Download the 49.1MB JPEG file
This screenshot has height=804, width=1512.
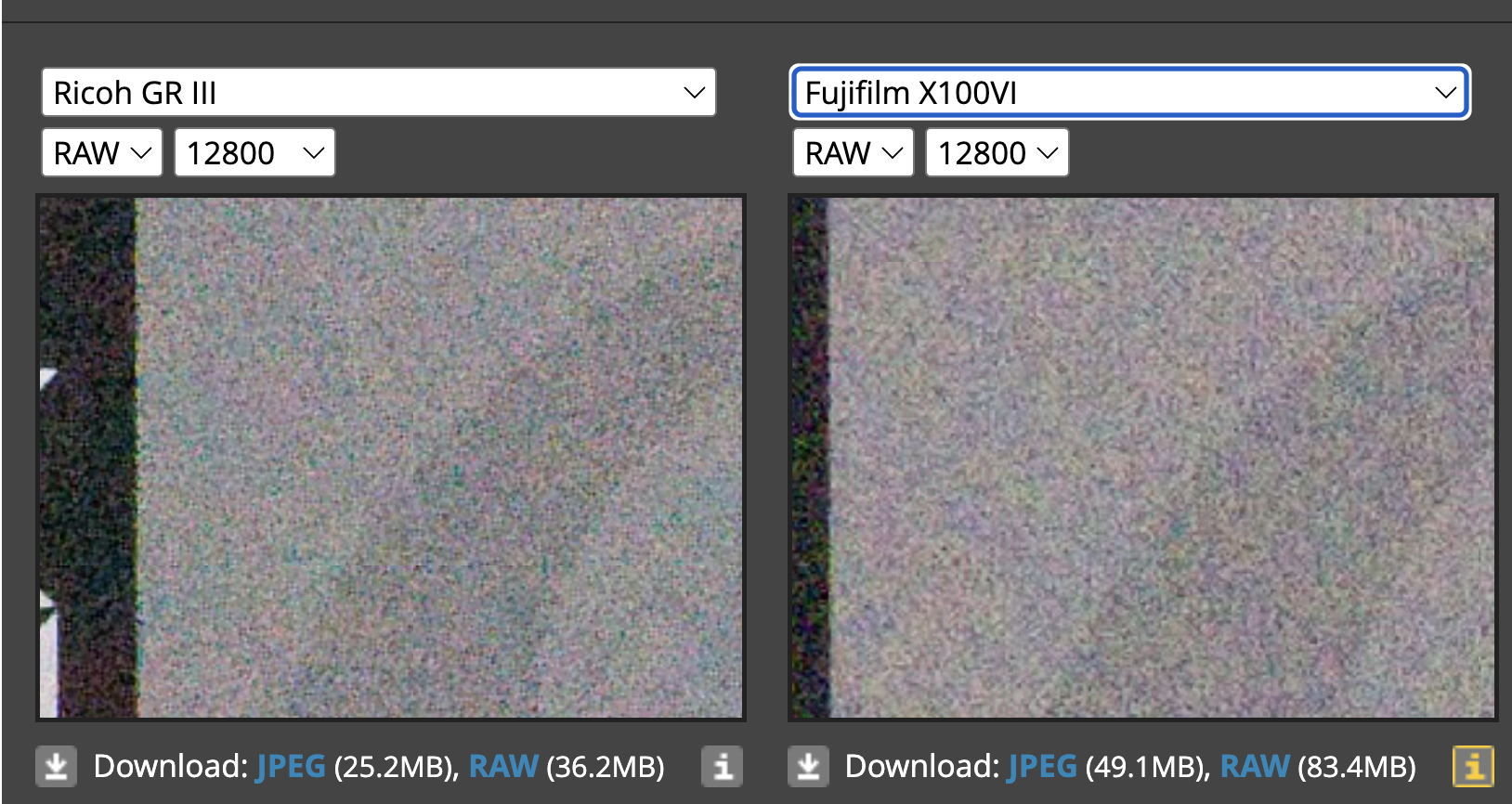[x=1042, y=767]
